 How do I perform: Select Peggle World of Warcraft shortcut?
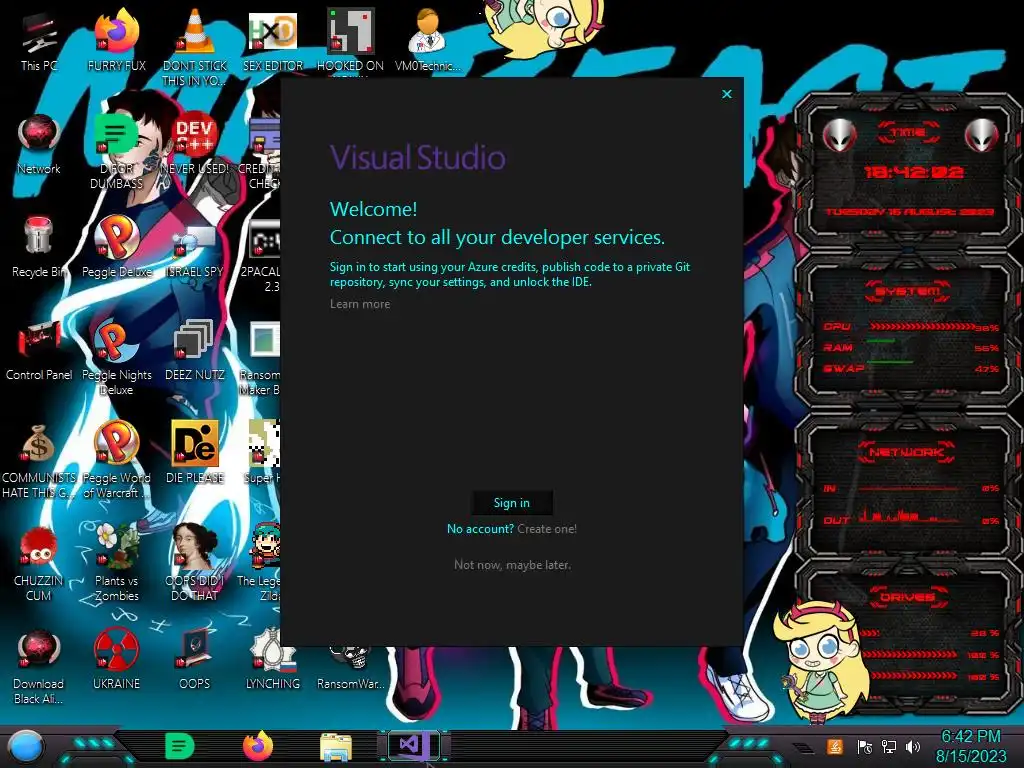point(117,461)
